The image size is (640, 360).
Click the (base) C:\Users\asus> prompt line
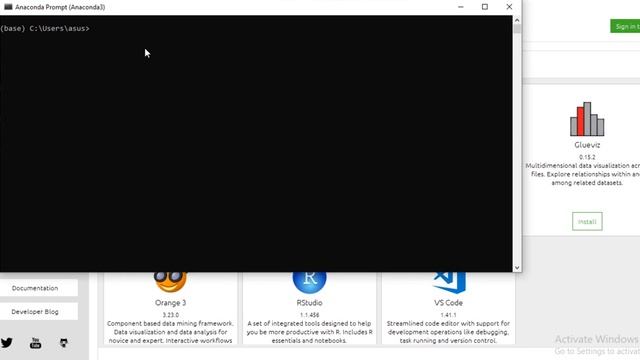[45, 29]
